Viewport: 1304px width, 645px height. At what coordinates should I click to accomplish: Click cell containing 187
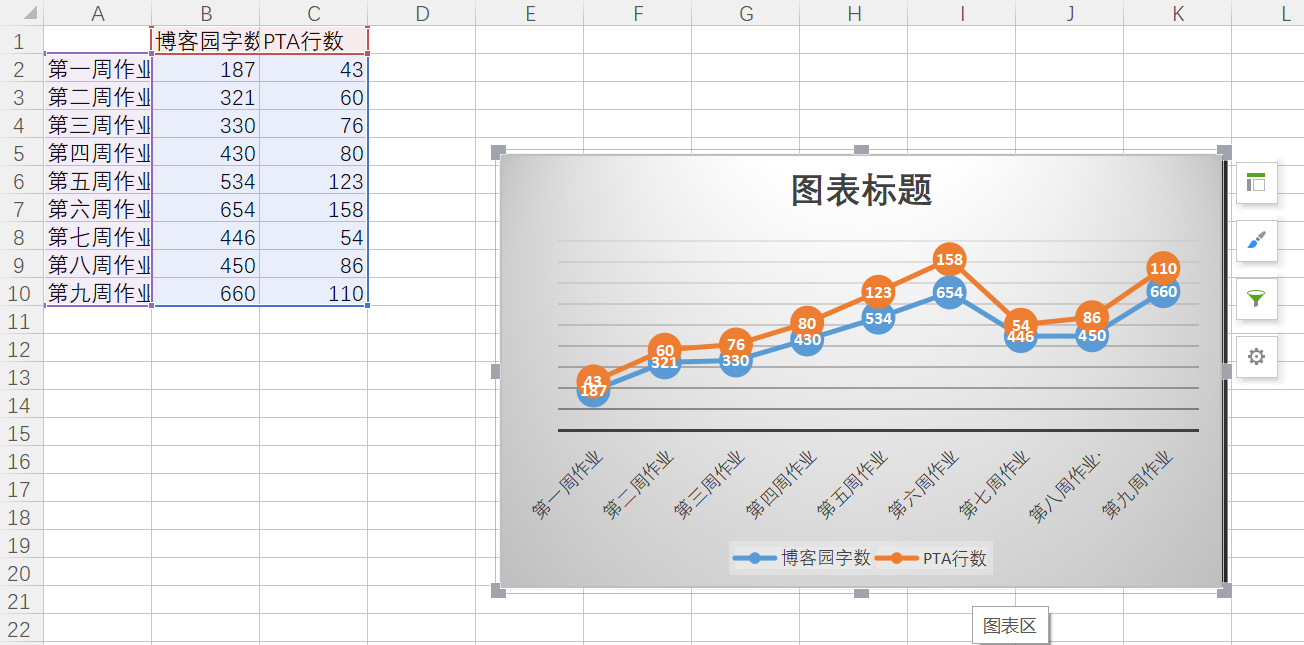206,69
